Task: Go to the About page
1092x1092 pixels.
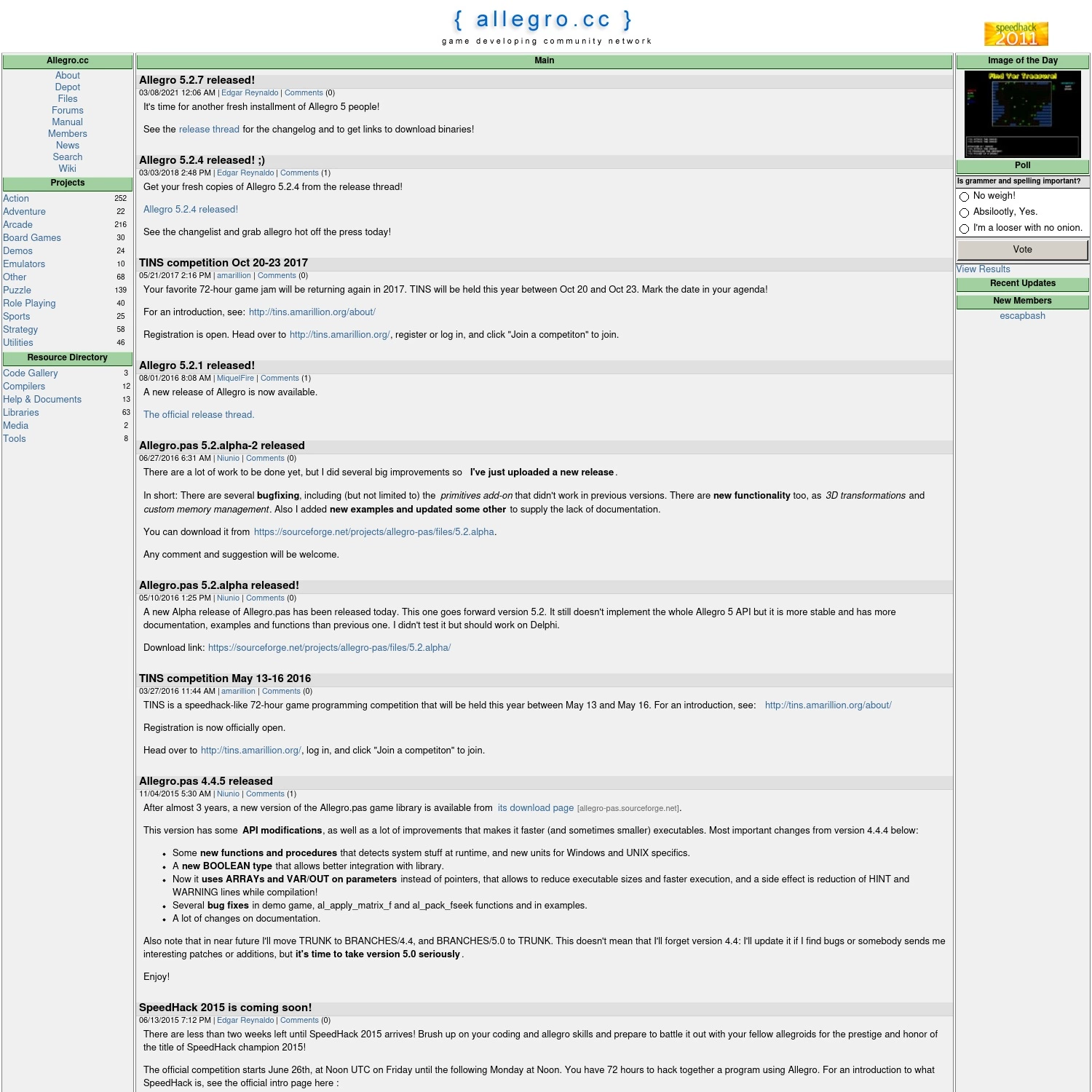Action: tap(68, 76)
